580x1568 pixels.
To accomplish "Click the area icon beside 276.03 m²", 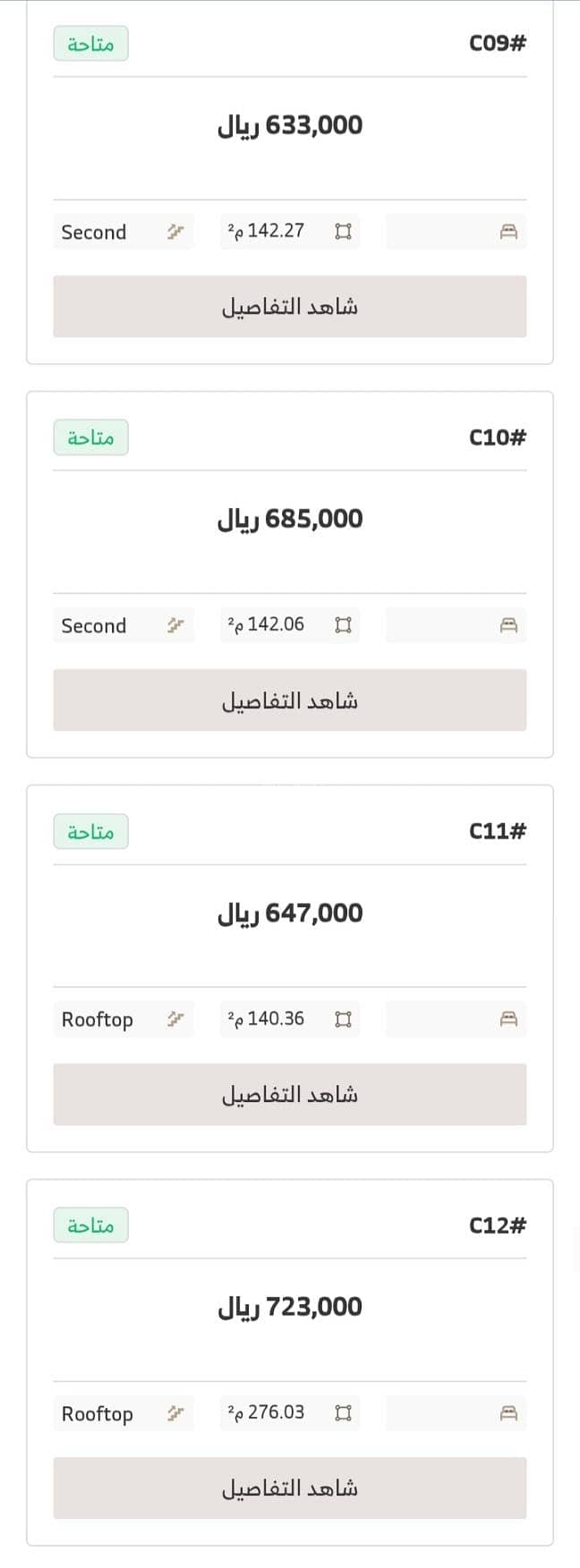I will pyautogui.click(x=342, y=1413).
